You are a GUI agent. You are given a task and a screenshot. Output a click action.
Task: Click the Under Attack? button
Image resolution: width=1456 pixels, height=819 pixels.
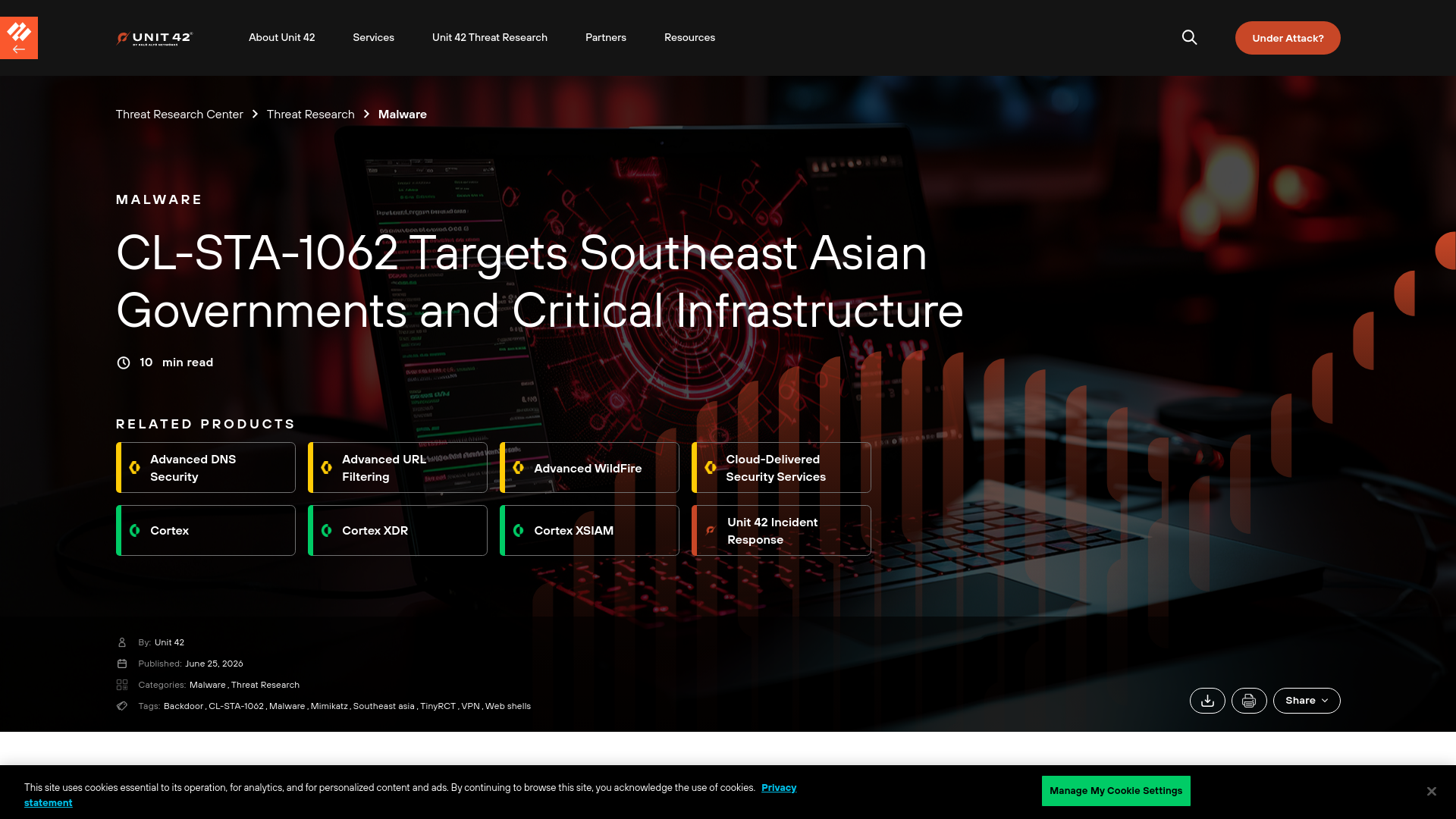point(1288,38)
